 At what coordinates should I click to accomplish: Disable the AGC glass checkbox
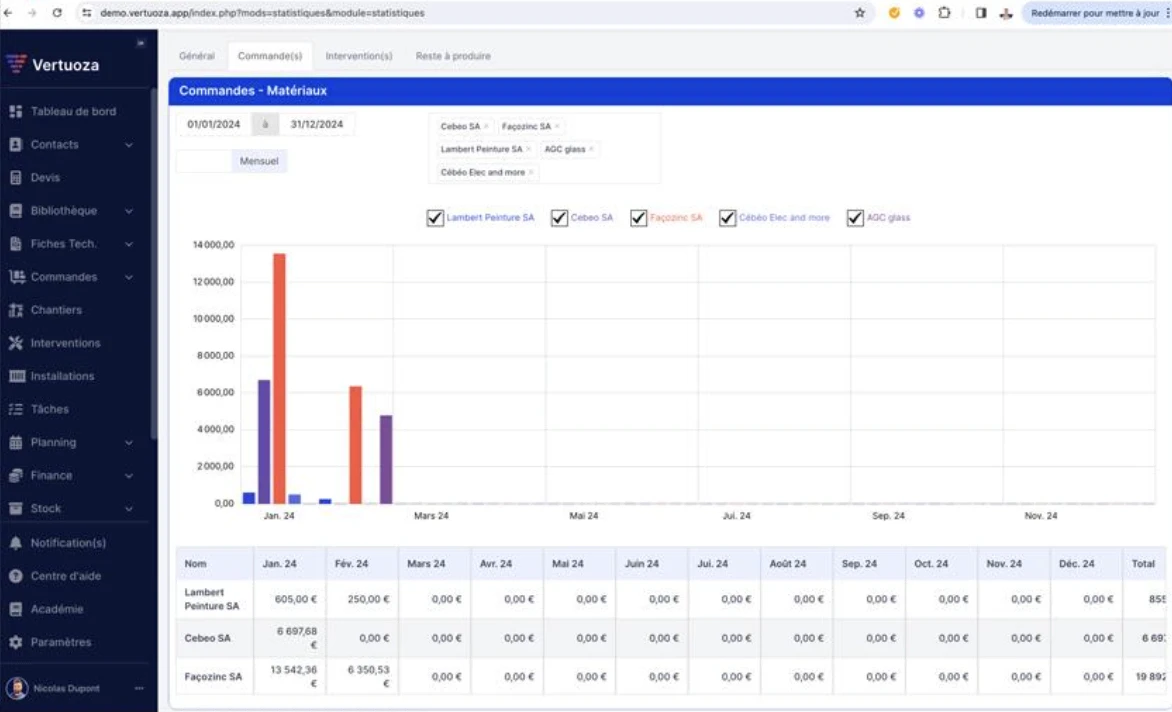tap(855, 218)
